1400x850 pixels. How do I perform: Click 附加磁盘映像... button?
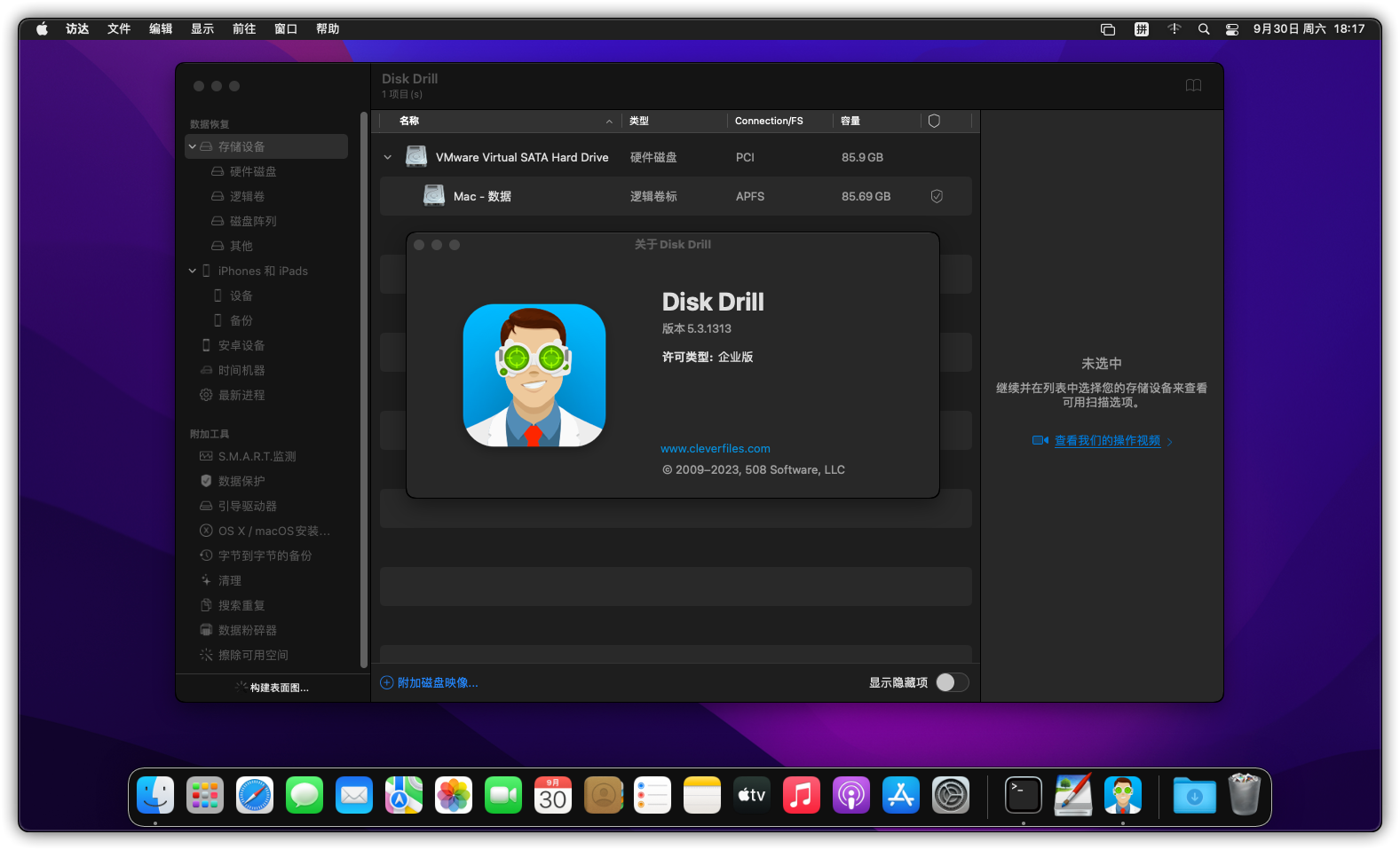click(x=430, y=682)
